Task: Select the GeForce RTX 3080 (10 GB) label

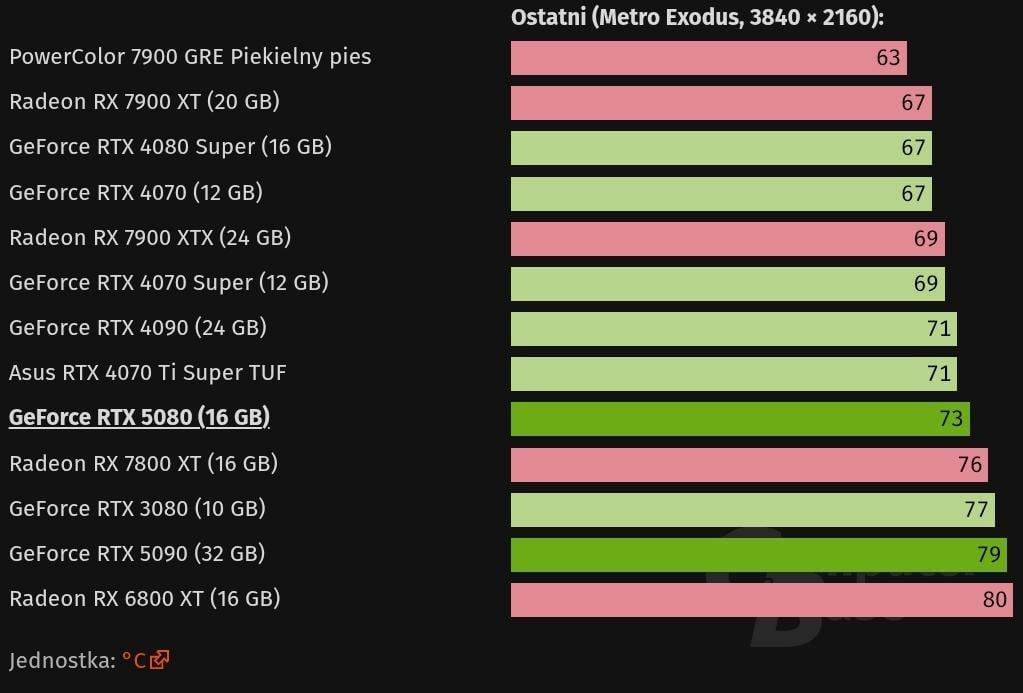Action: (137, 508)
